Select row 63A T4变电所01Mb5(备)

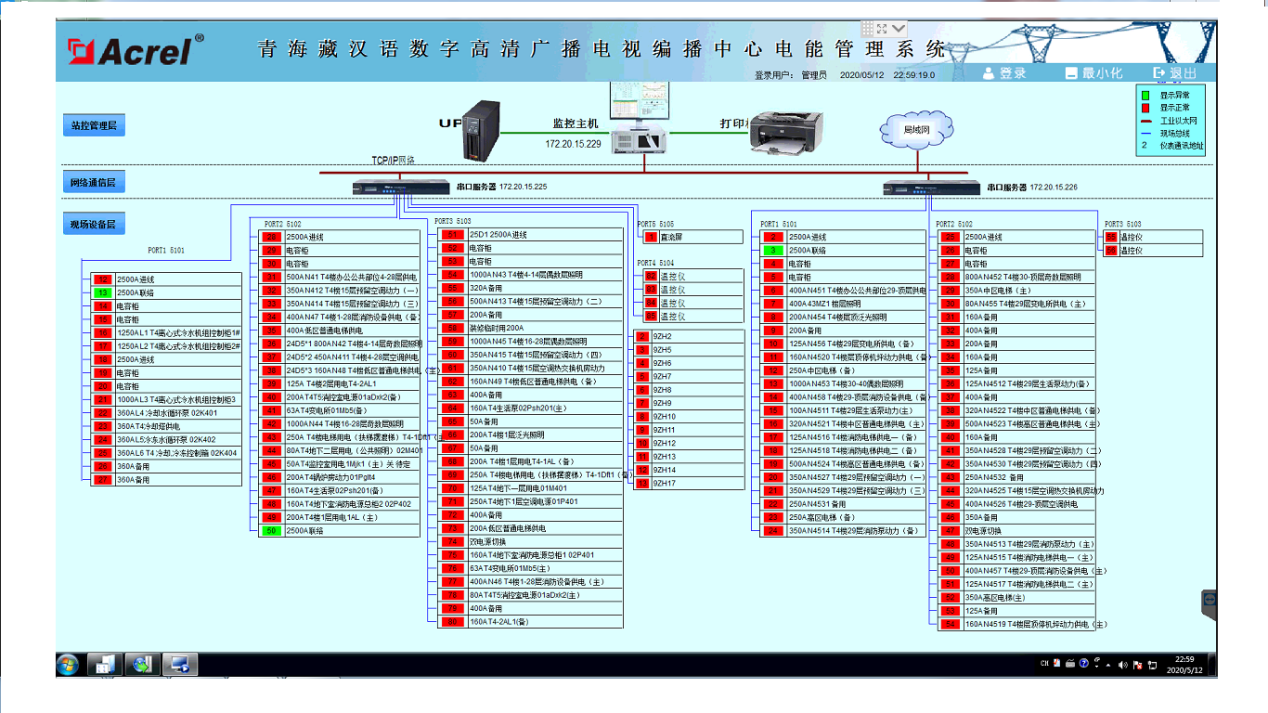[340, 410]
